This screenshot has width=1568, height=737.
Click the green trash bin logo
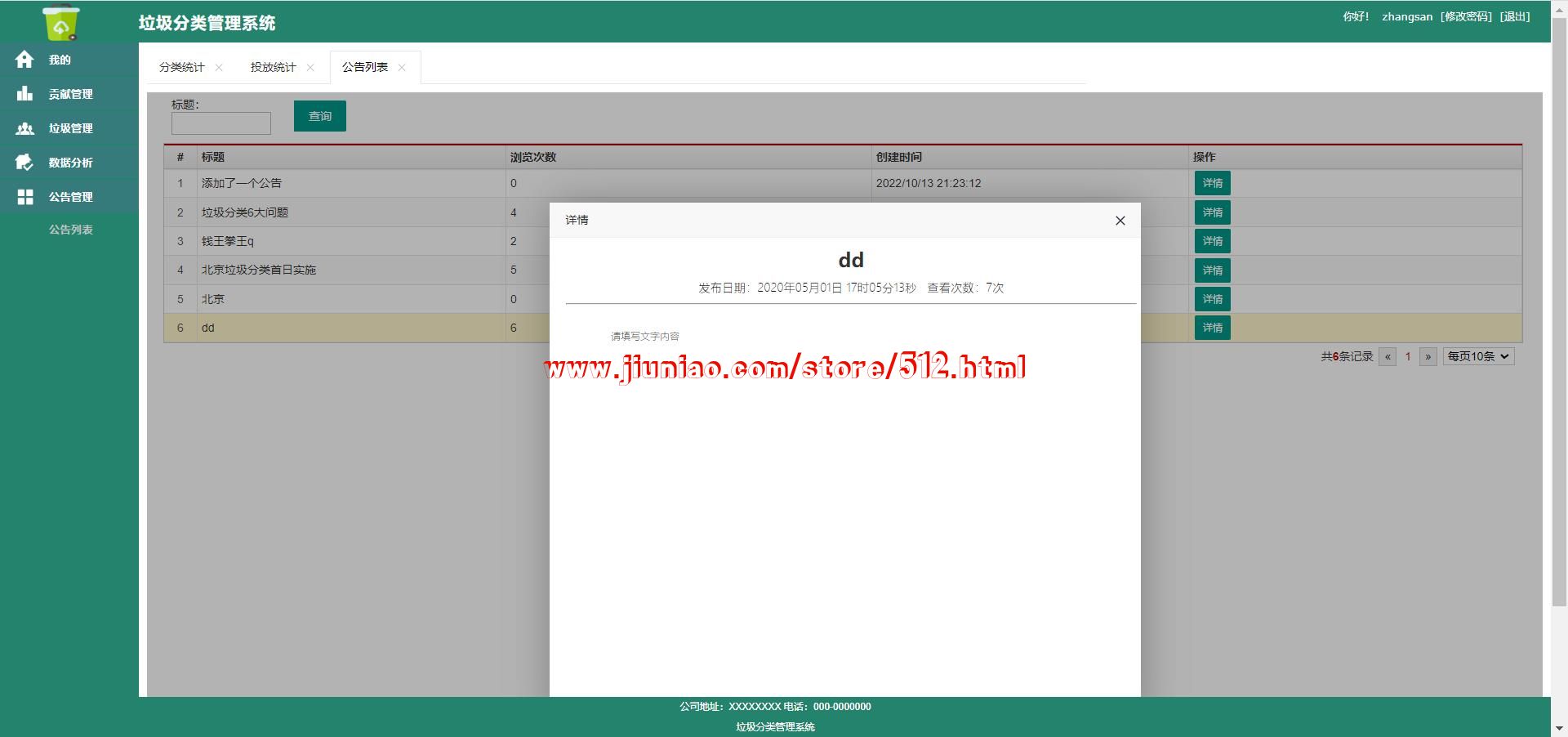(x=61, y=22)
